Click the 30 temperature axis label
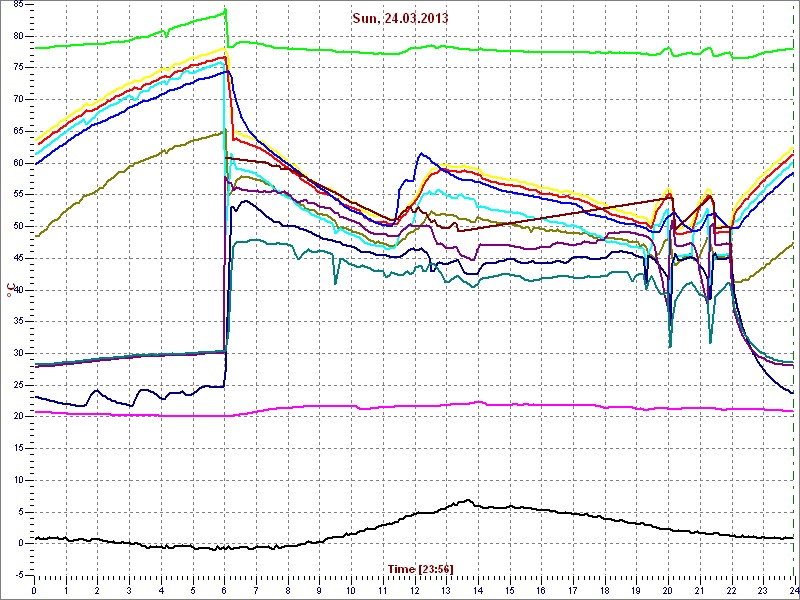Viewport: 800px width, 600px height. 18,353
